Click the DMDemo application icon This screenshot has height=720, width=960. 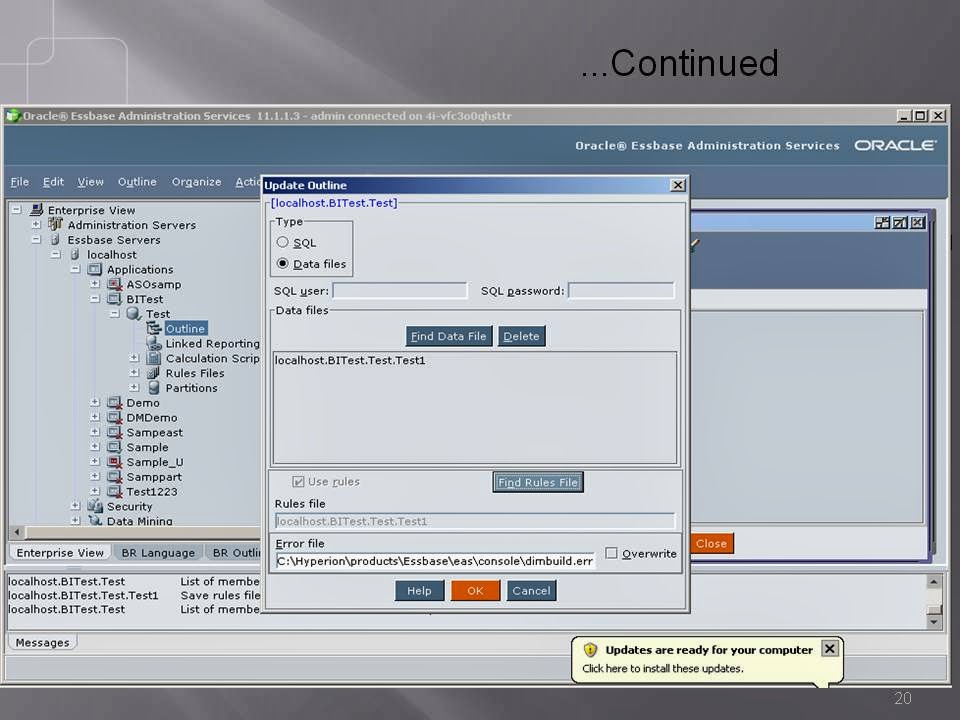(x=114, y=418)
